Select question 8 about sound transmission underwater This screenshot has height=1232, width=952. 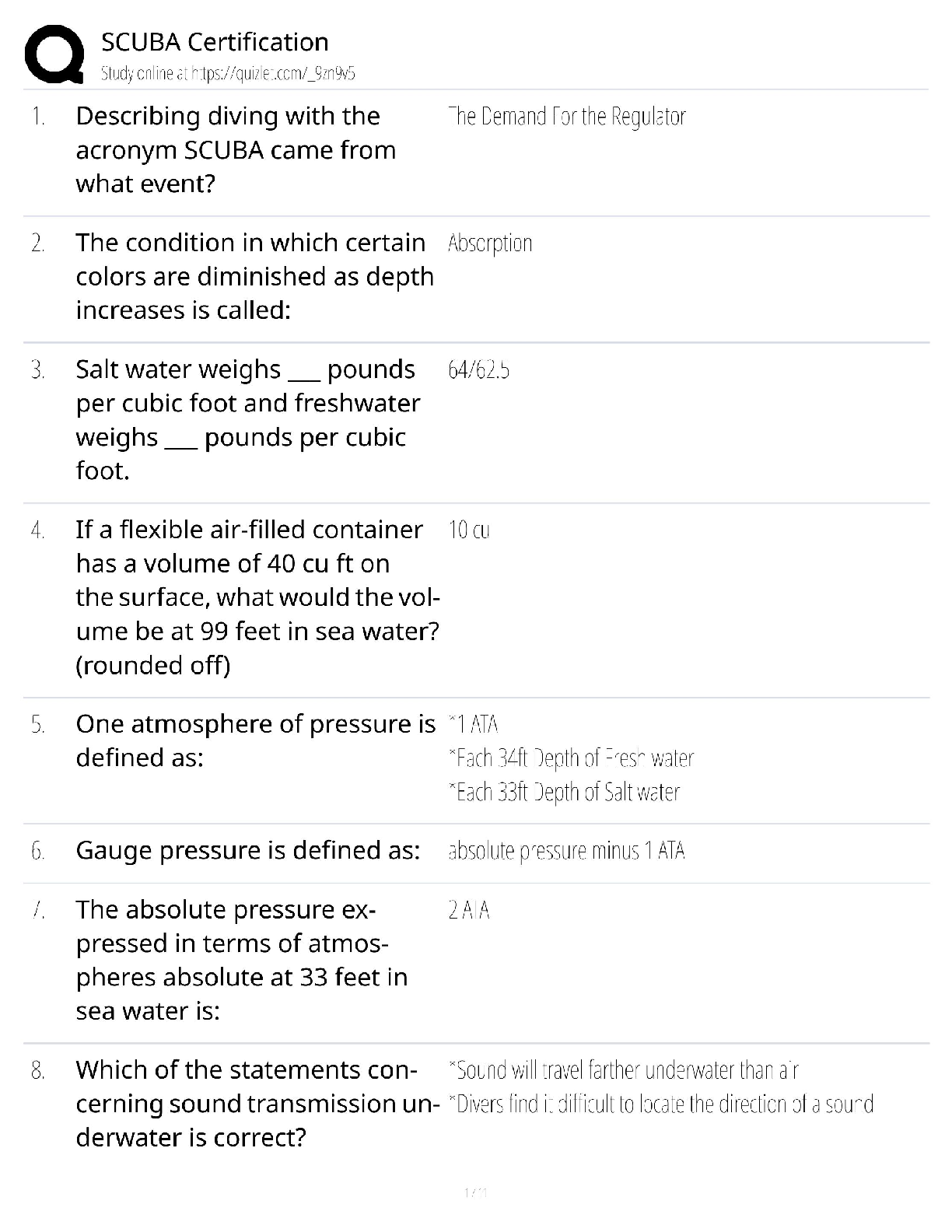(x=254, y=1104)
